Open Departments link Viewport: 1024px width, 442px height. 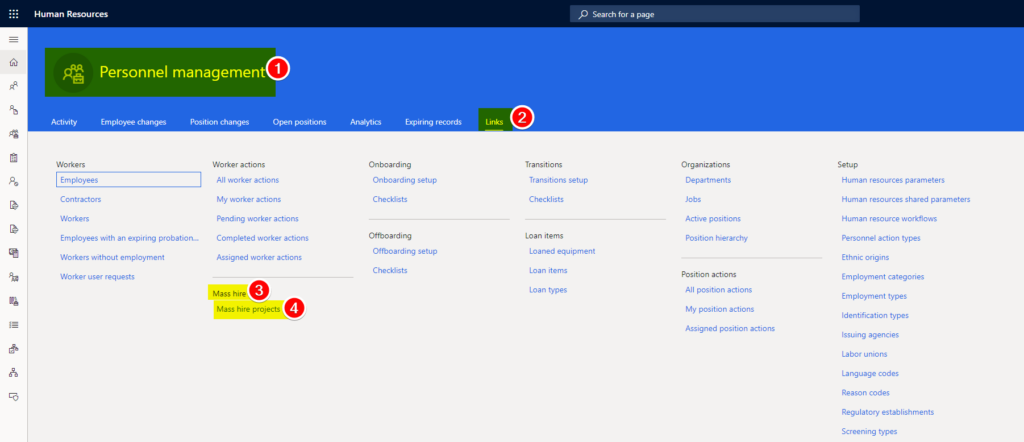708,180
